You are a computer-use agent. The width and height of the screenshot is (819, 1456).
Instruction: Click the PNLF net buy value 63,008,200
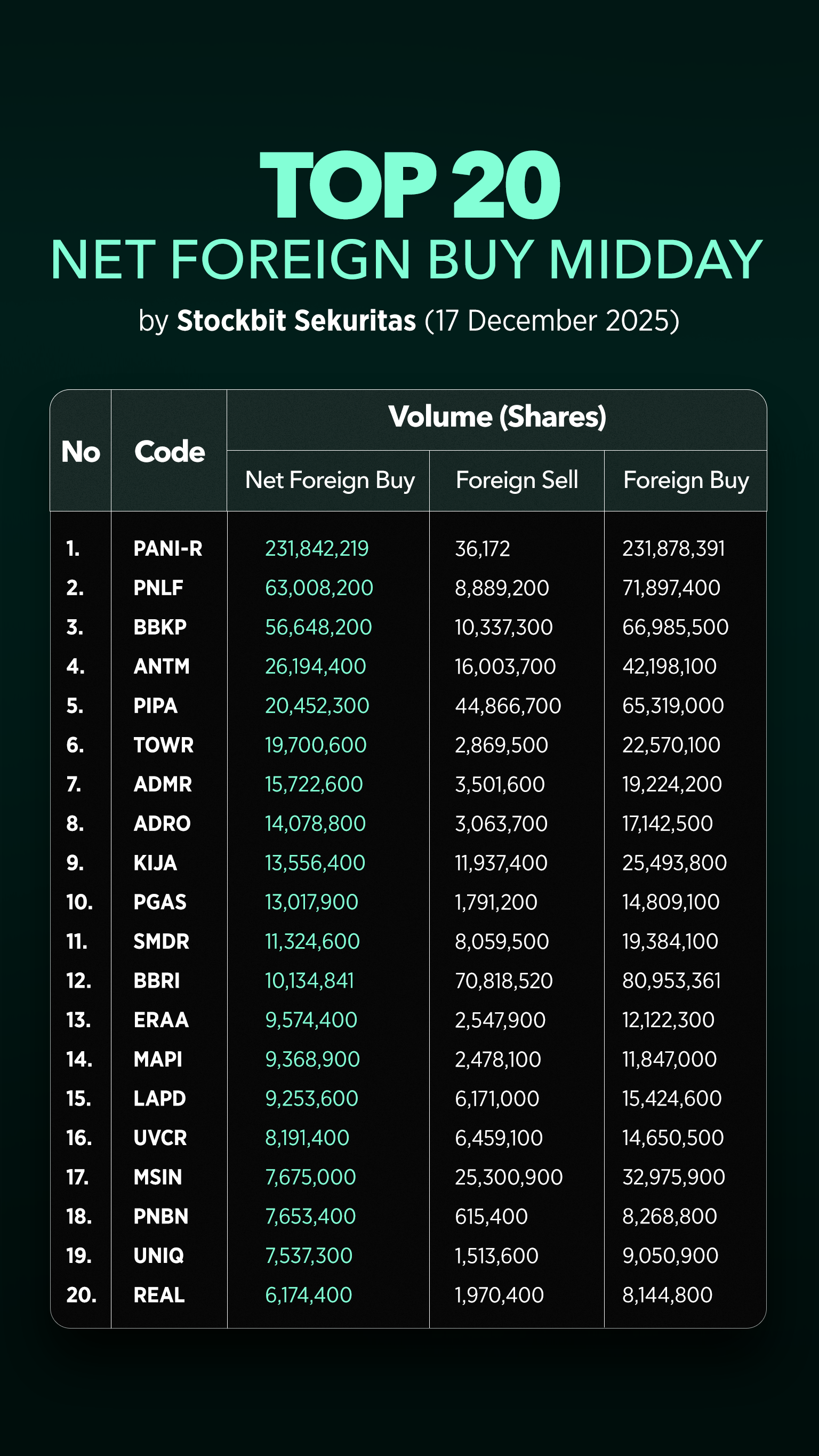(319, 588)
